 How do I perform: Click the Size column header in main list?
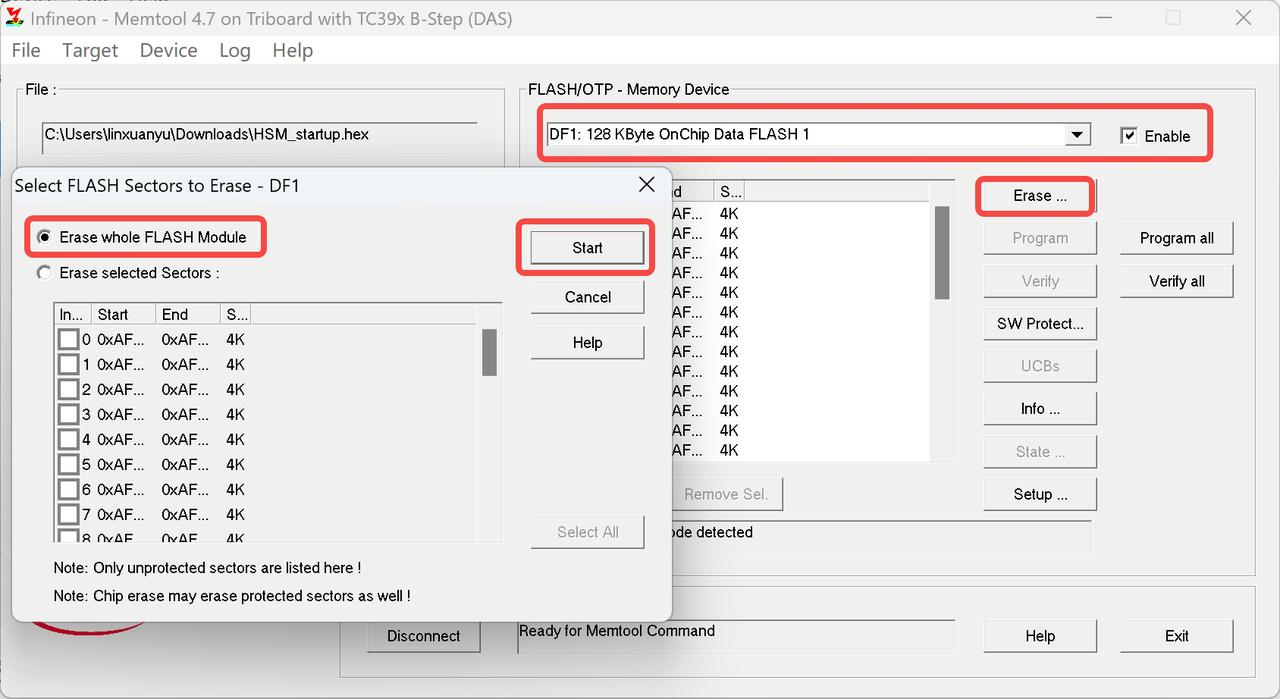click(x=729, y=191)
